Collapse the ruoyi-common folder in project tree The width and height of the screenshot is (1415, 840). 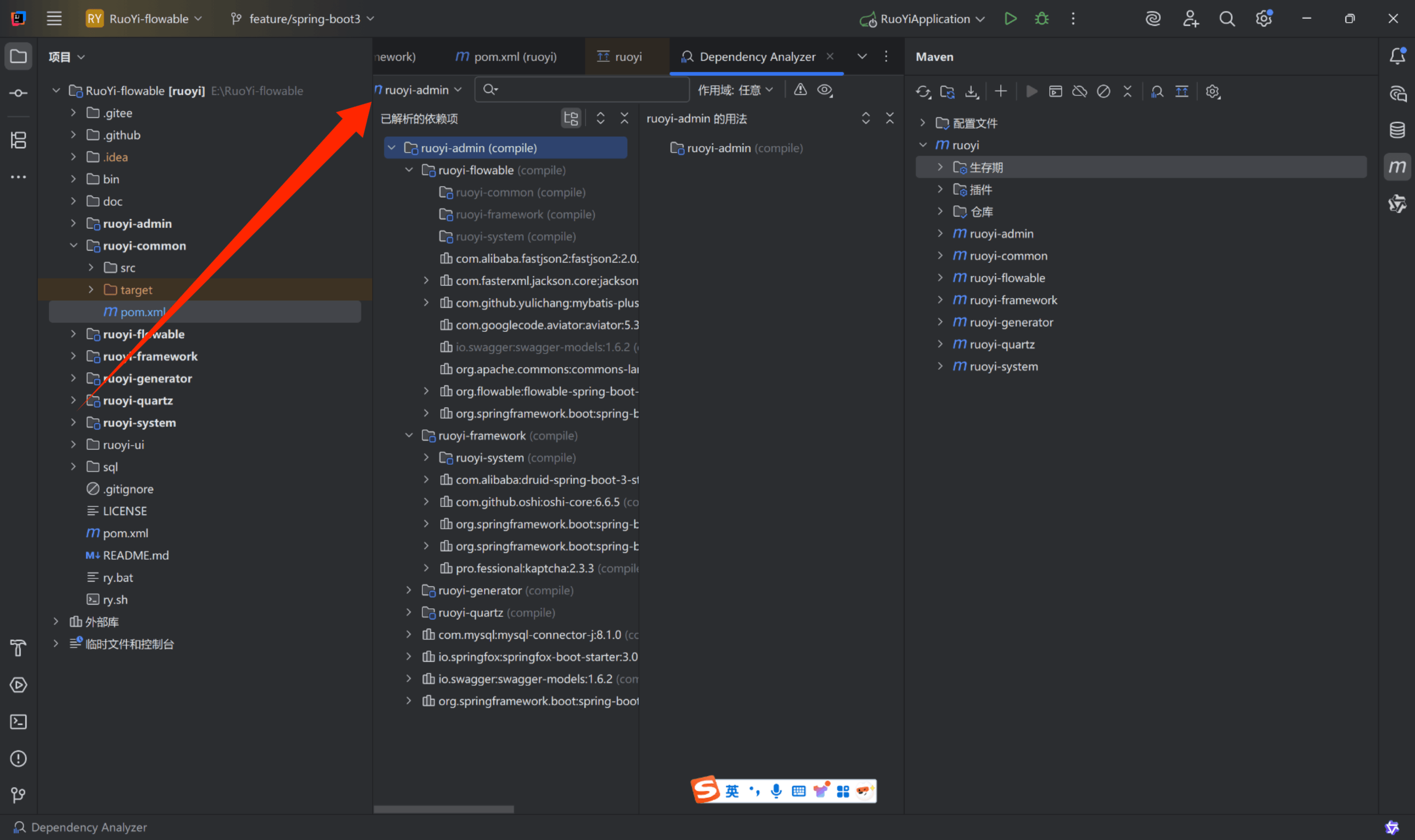[73, 245]
